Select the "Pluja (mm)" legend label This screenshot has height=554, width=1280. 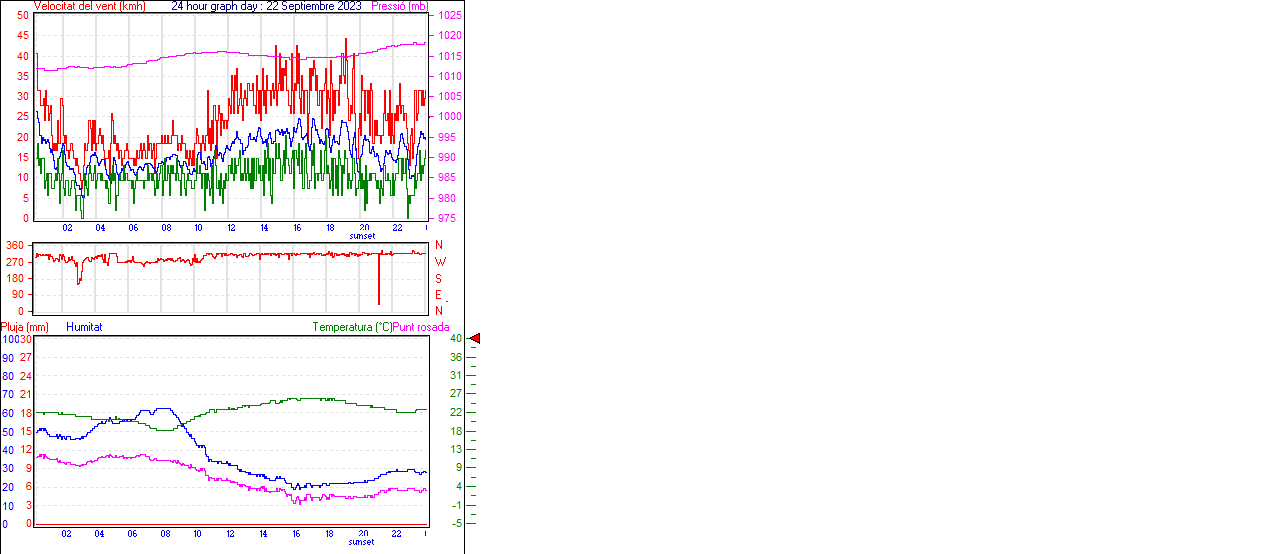pyautogui.click(x=24, y=327)
